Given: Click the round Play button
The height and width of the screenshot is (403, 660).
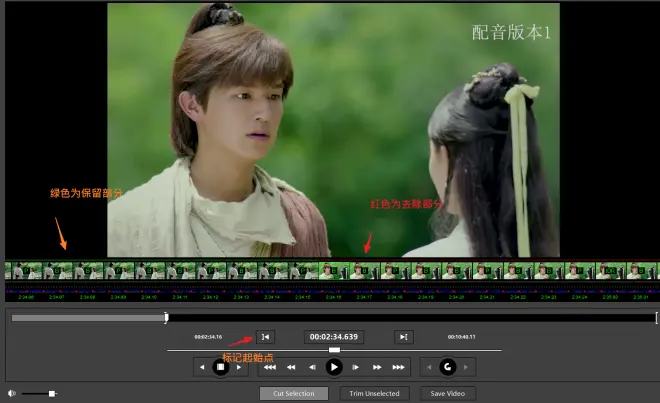Looking at the screenshot, I should [334, 367].
